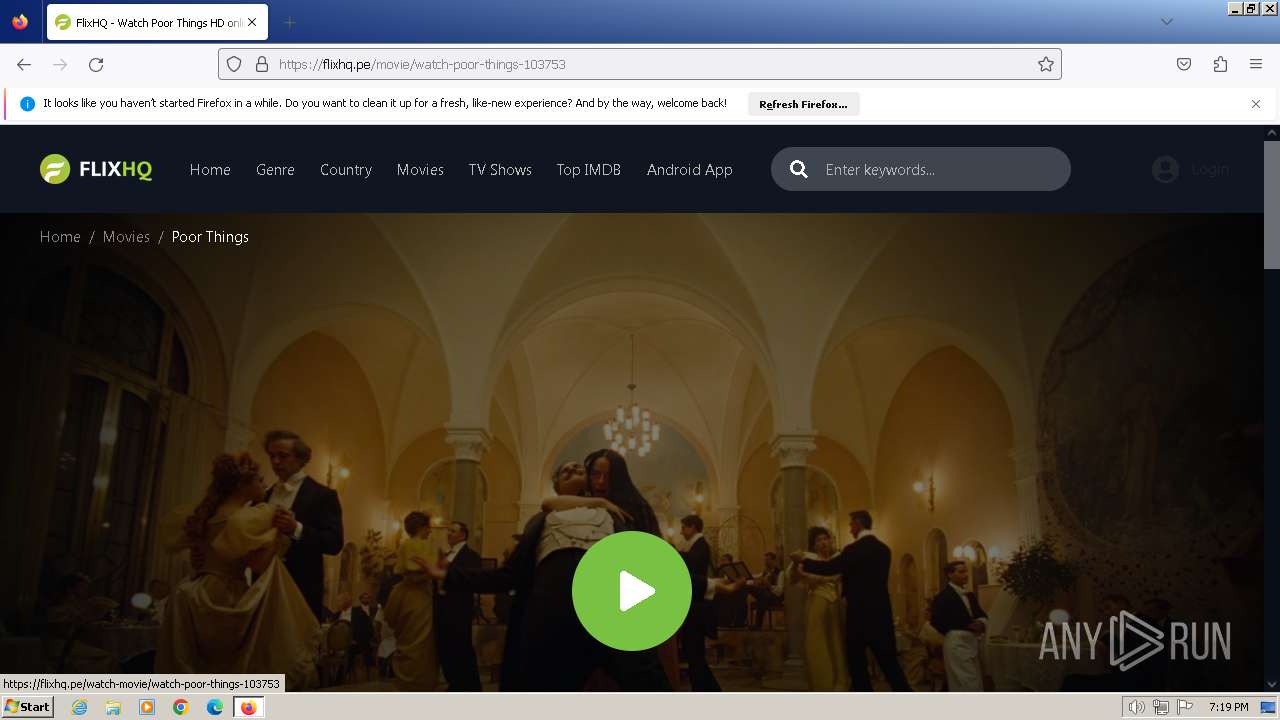Launch Chrome from taskbar
Screen dimensions: 1280x720
181,707
